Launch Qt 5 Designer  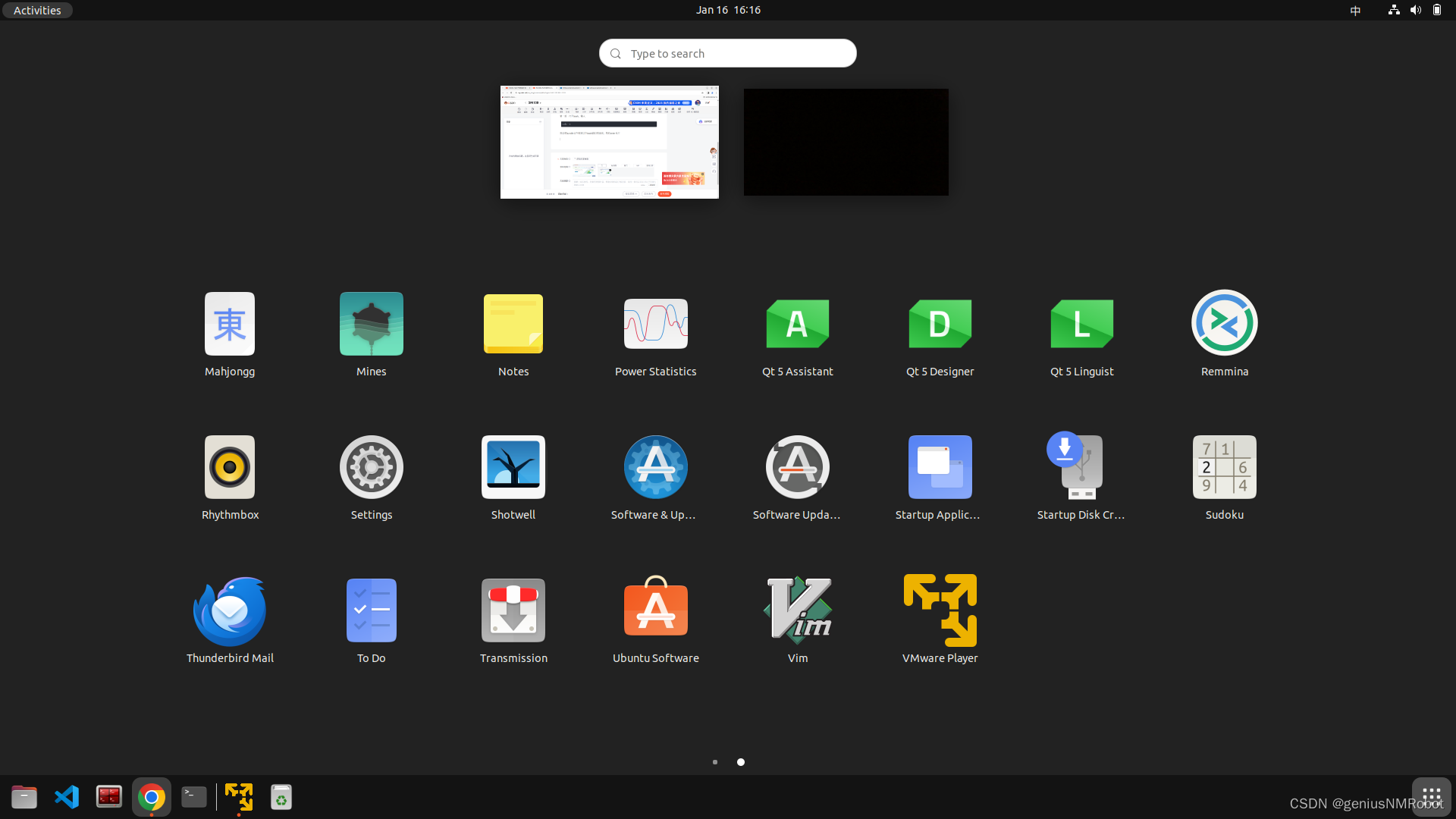point(940,334)
